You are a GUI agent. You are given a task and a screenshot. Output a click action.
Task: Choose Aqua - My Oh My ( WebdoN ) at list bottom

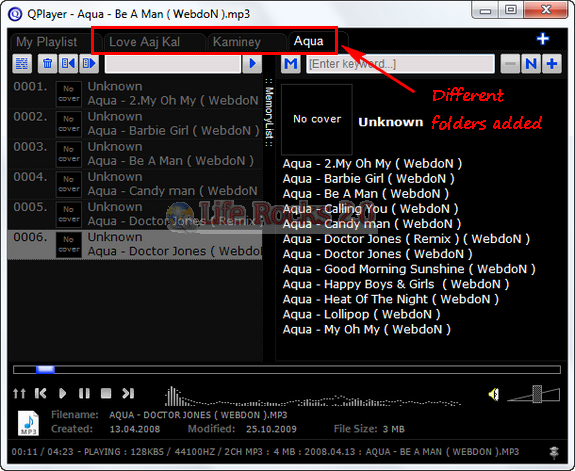point(367,329)
